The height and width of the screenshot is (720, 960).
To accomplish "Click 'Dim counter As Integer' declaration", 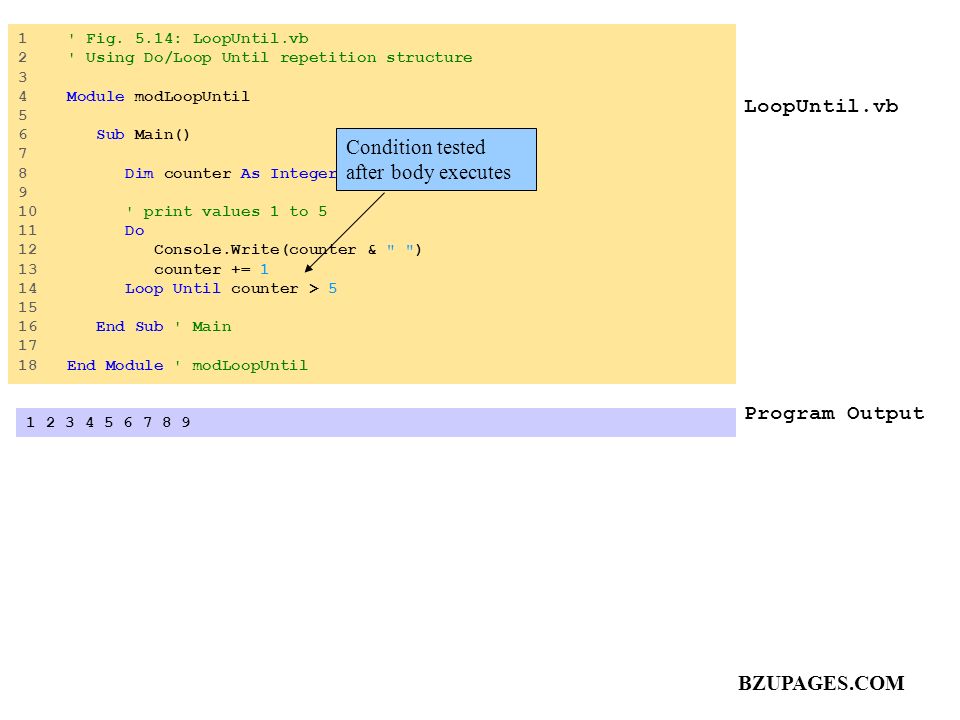I will point(230,174).
